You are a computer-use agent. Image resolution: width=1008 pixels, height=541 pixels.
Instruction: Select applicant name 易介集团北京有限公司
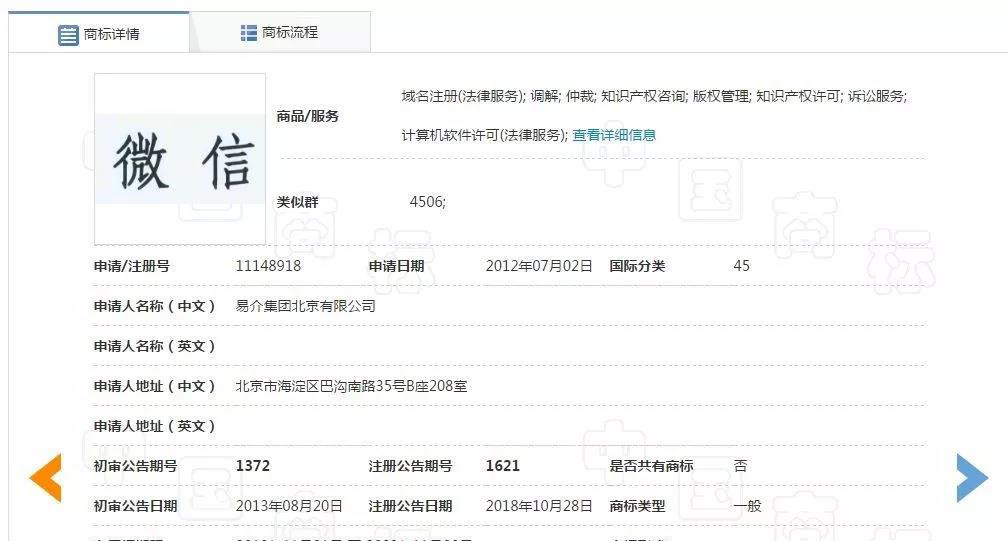point(305,306)
